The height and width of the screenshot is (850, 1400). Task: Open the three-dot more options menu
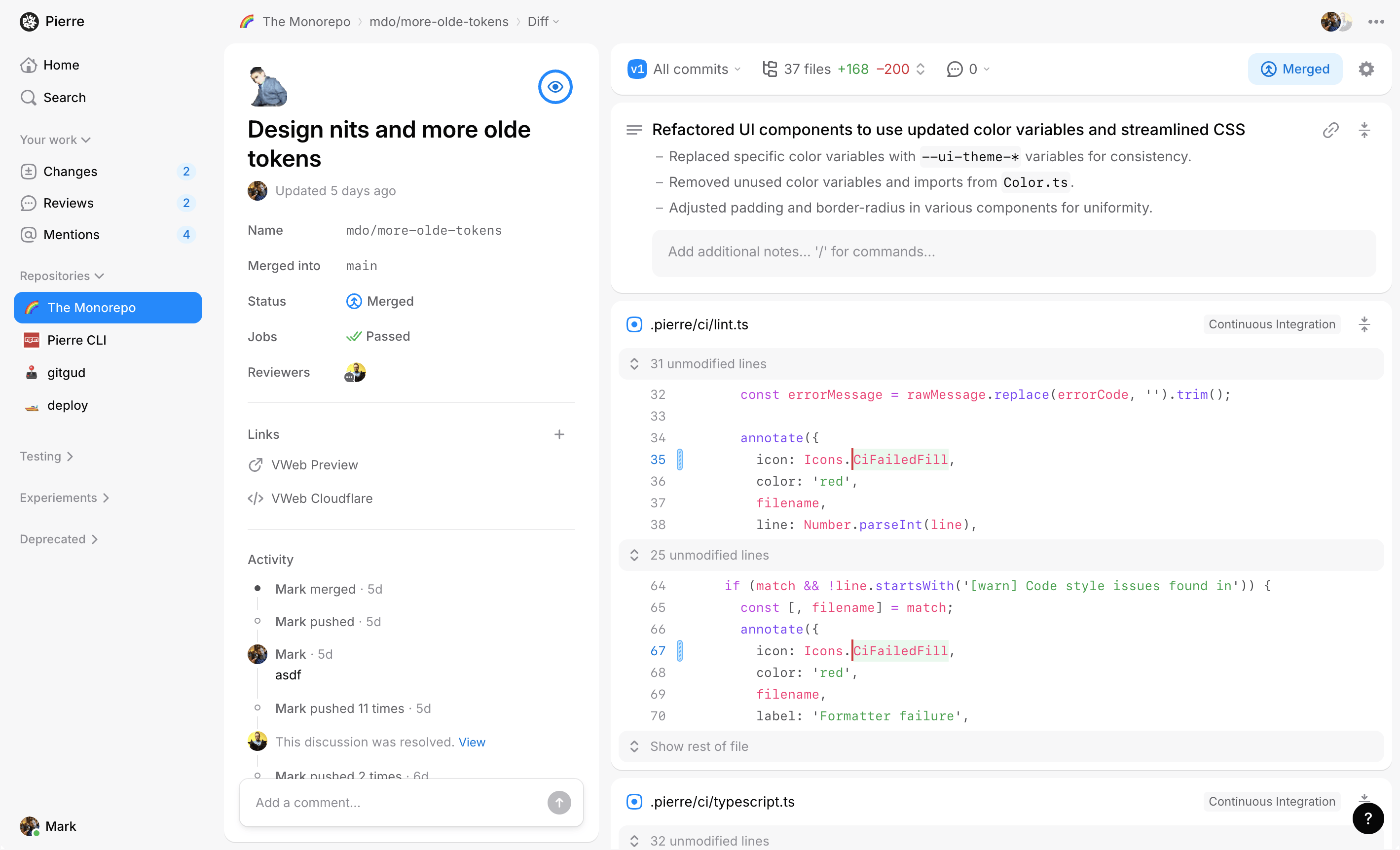1375,22
